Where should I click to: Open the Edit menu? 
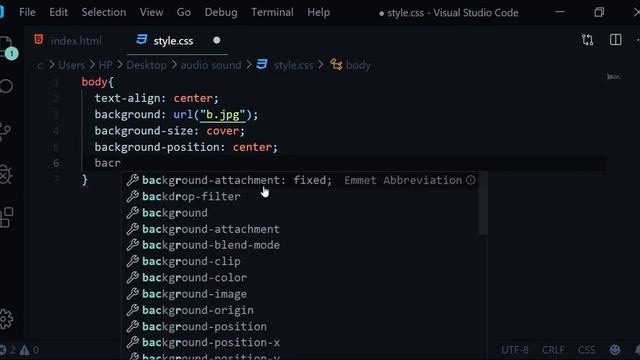click(x=59, y=12)
